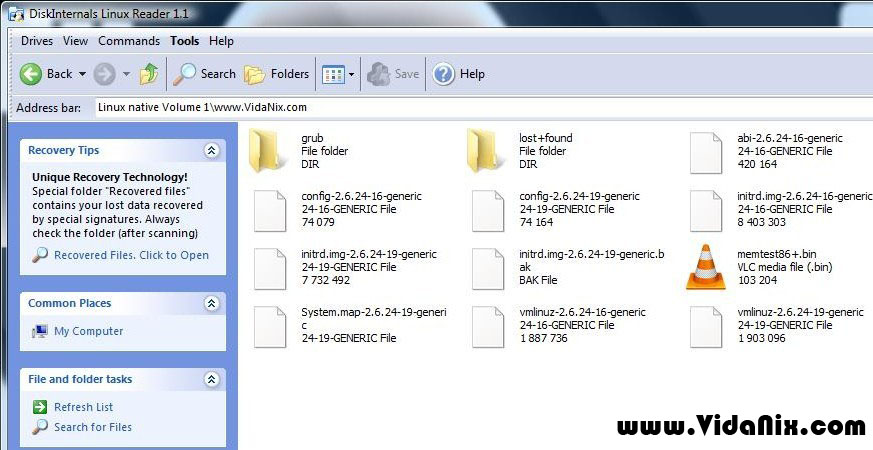Click the DiskInternals app icon in title bar
This screenshot has height=450, width=873.
[x=16, y=14]
